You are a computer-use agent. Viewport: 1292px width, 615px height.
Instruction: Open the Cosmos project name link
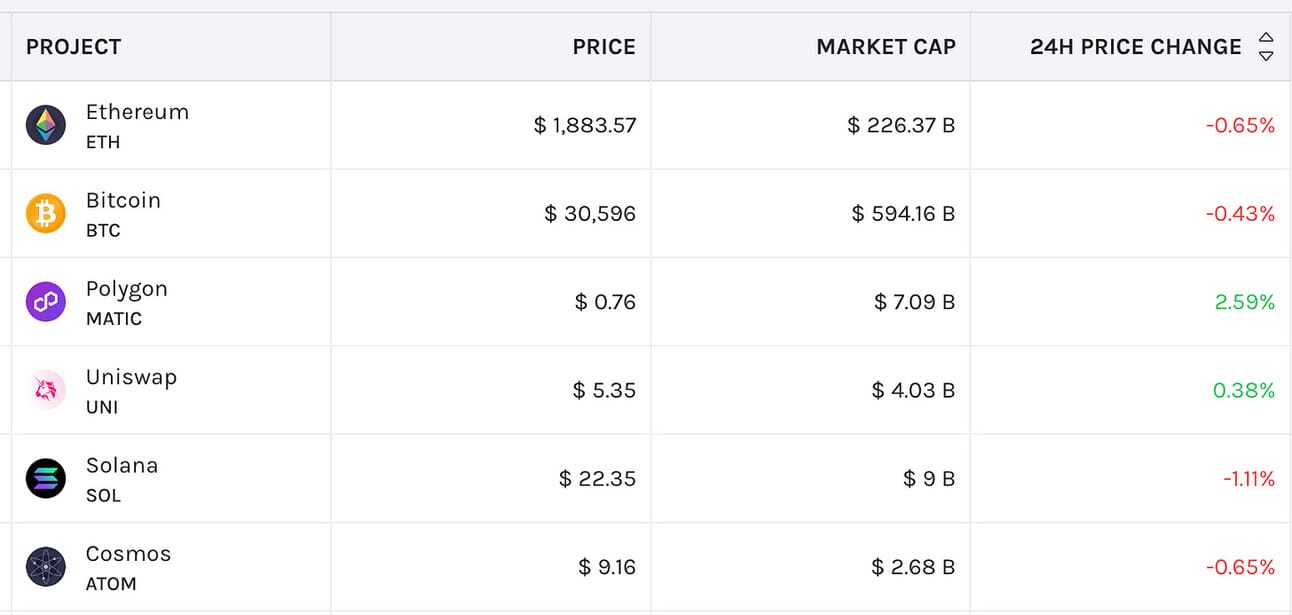128,554
